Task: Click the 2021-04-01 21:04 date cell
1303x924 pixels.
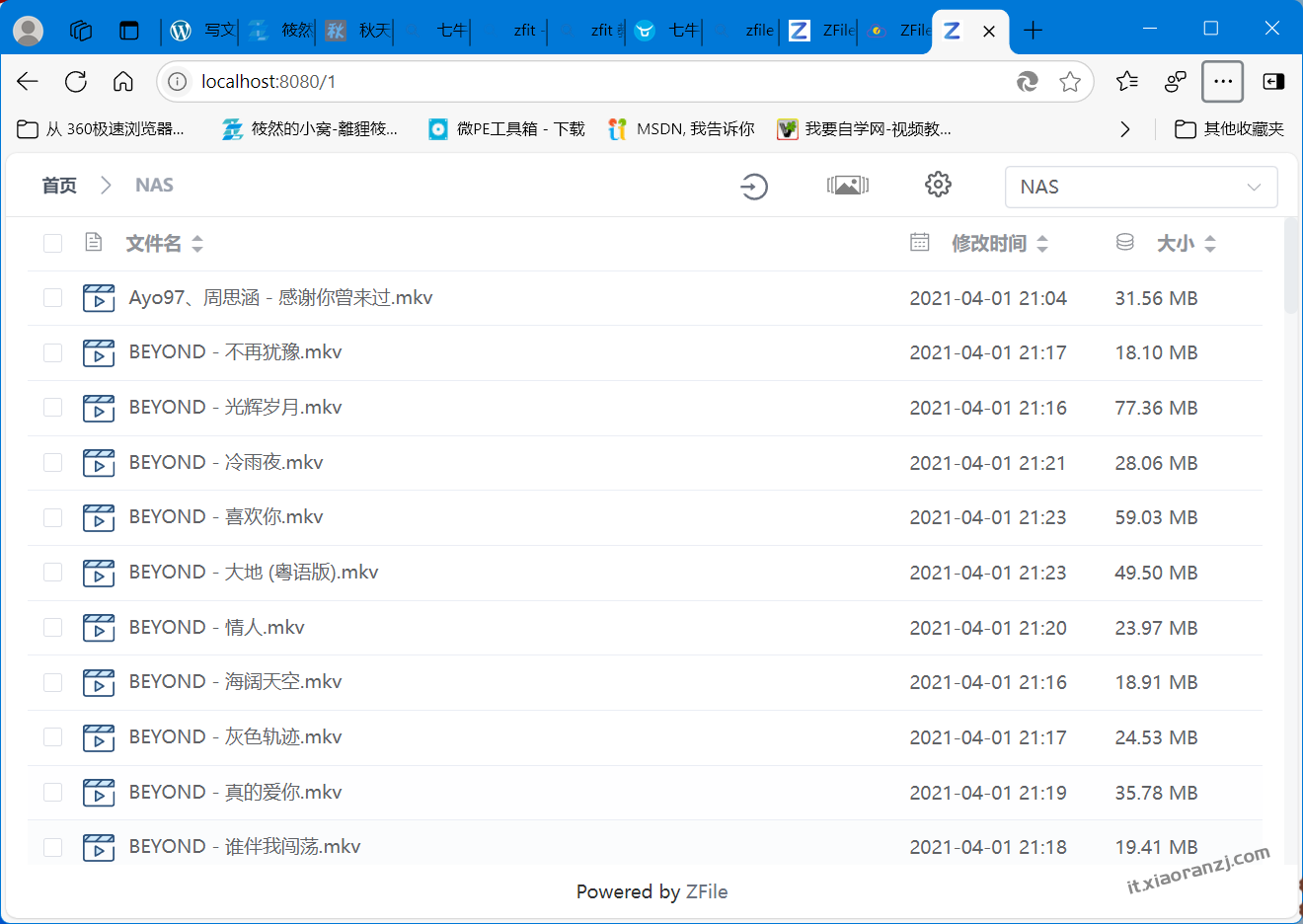Action: [x=988, y=298]
